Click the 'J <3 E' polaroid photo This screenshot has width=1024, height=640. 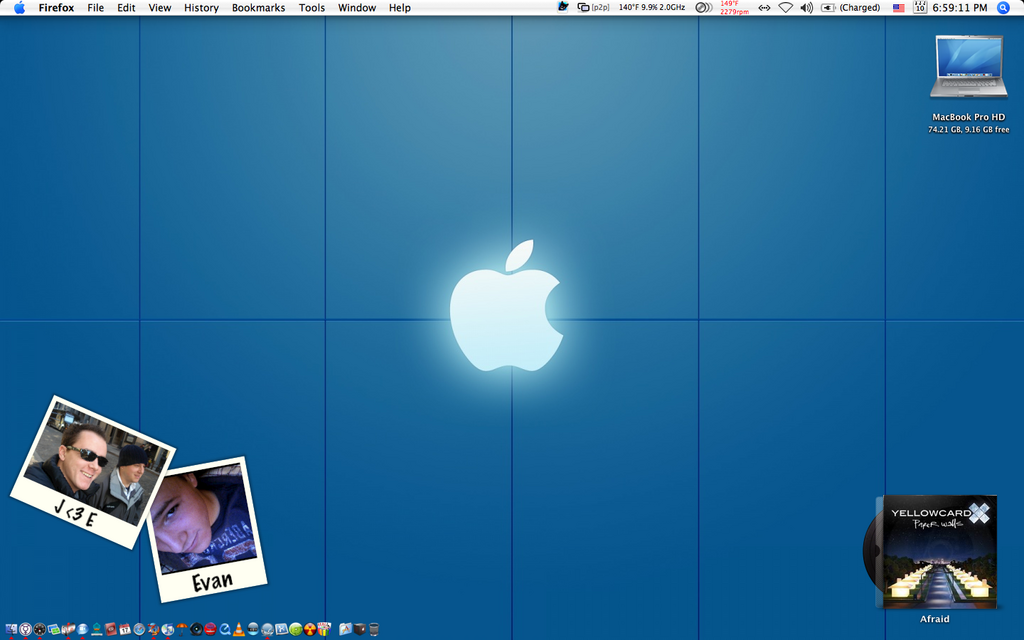click(x=92, y=472)
